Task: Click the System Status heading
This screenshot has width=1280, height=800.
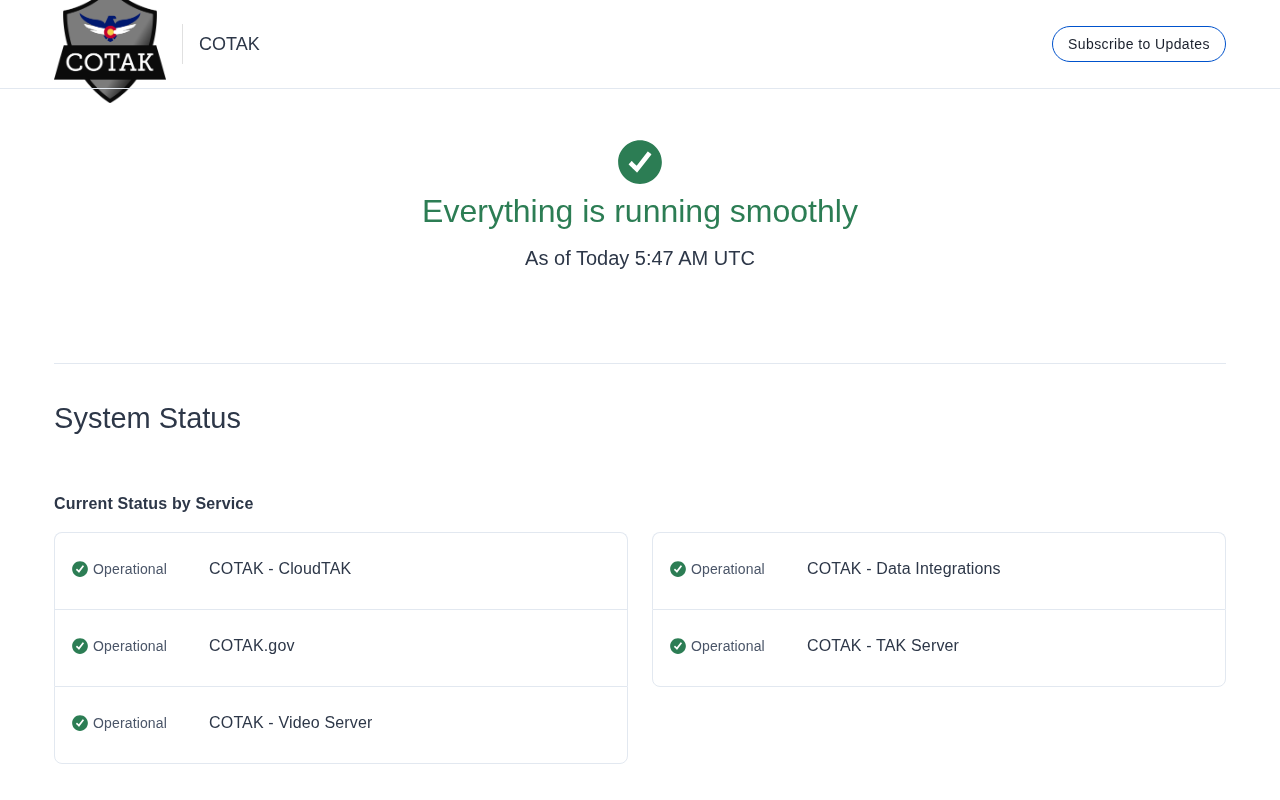Action: tap(147, 418)
